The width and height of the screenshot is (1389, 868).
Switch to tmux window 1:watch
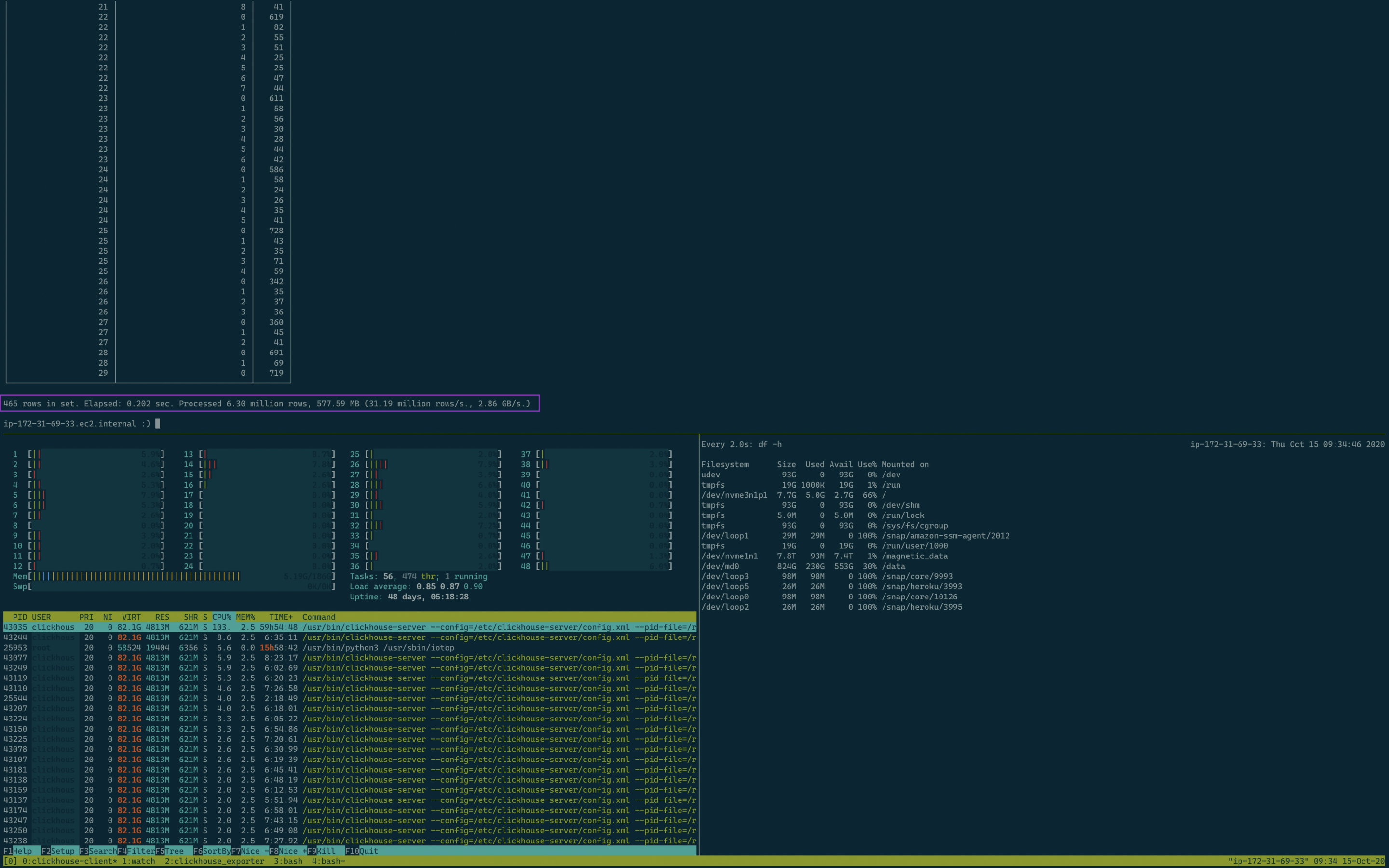[139, 861]
